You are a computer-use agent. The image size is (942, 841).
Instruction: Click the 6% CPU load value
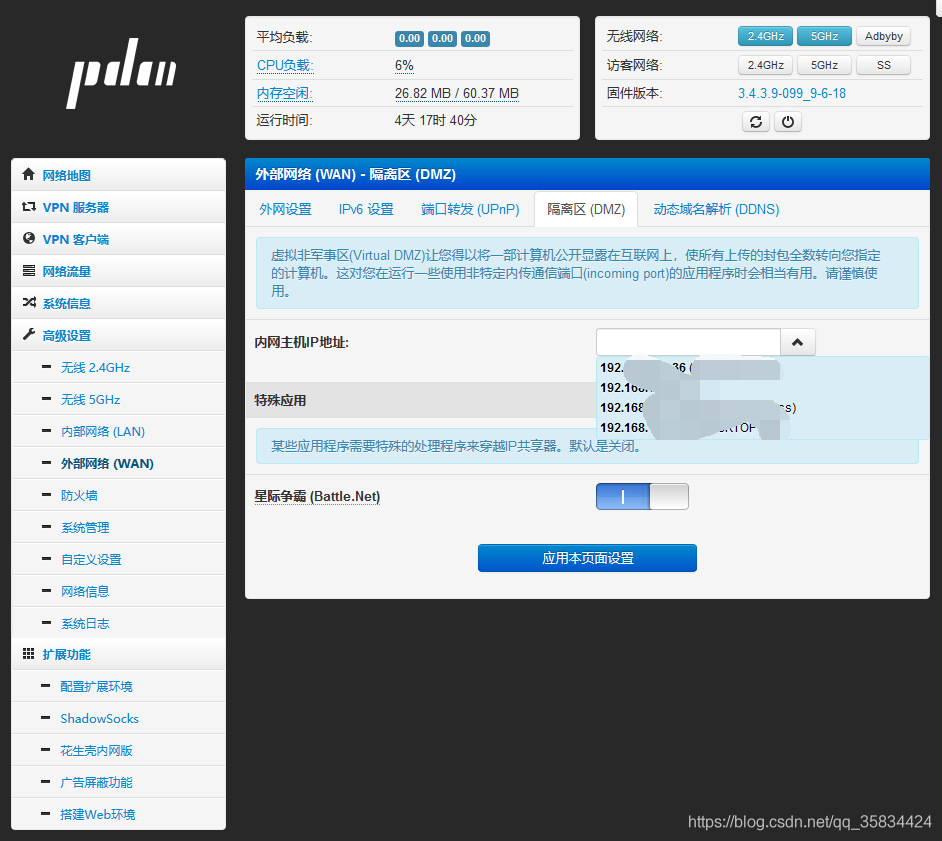coord(404,65)
